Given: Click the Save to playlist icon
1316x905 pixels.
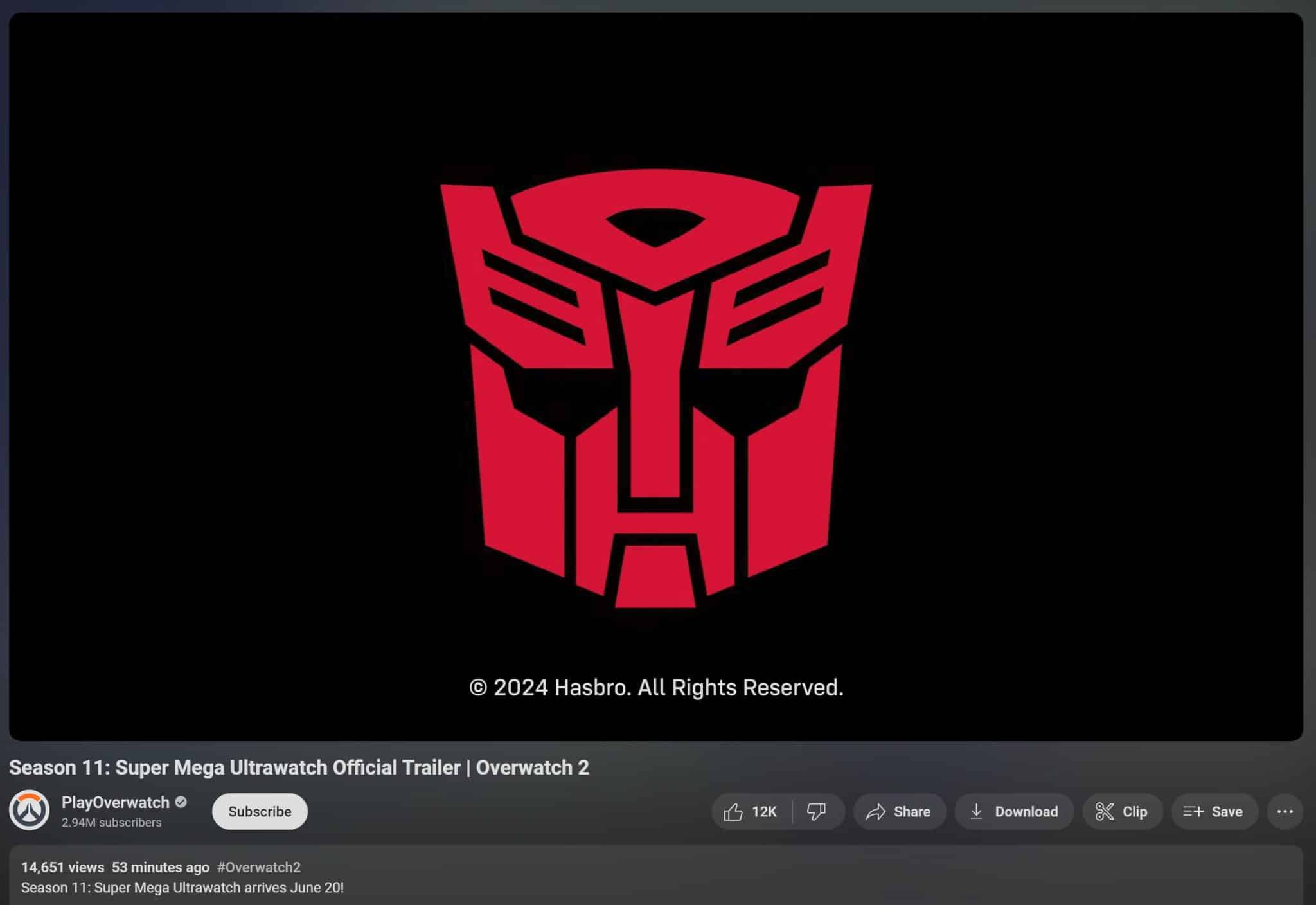Looking at the screenshot, I should [1195, 811].
